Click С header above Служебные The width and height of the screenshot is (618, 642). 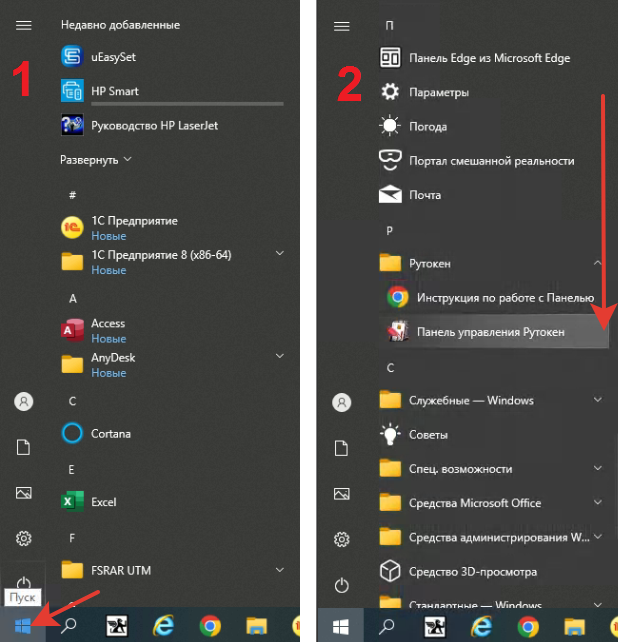(390, 368)
